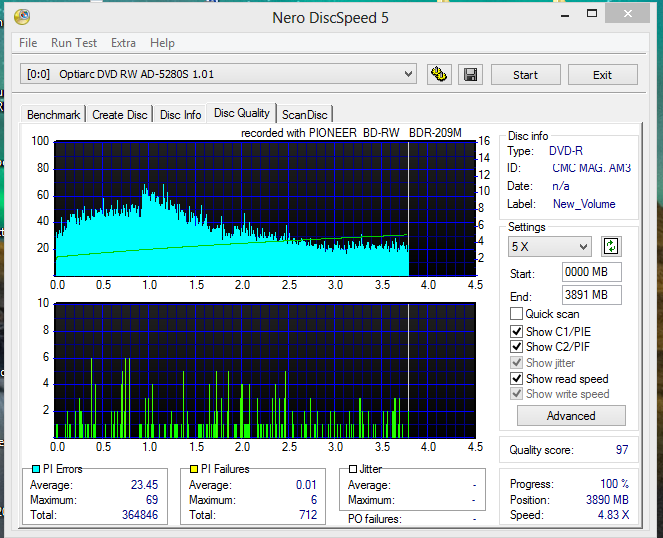
Task: Click the PI Errors maximum value 69
Action: click(152, 500)
